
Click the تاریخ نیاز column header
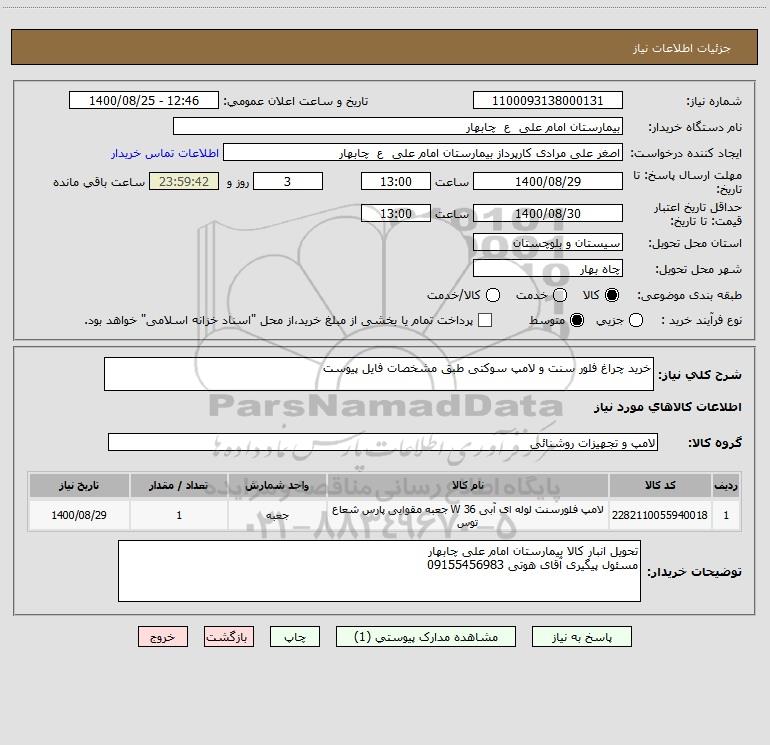(79, 485)
